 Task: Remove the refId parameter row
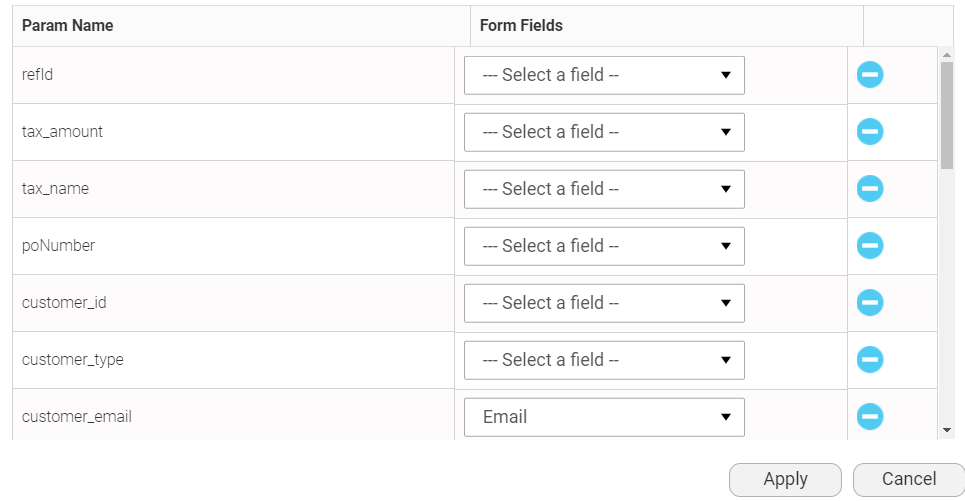[870, 75]
